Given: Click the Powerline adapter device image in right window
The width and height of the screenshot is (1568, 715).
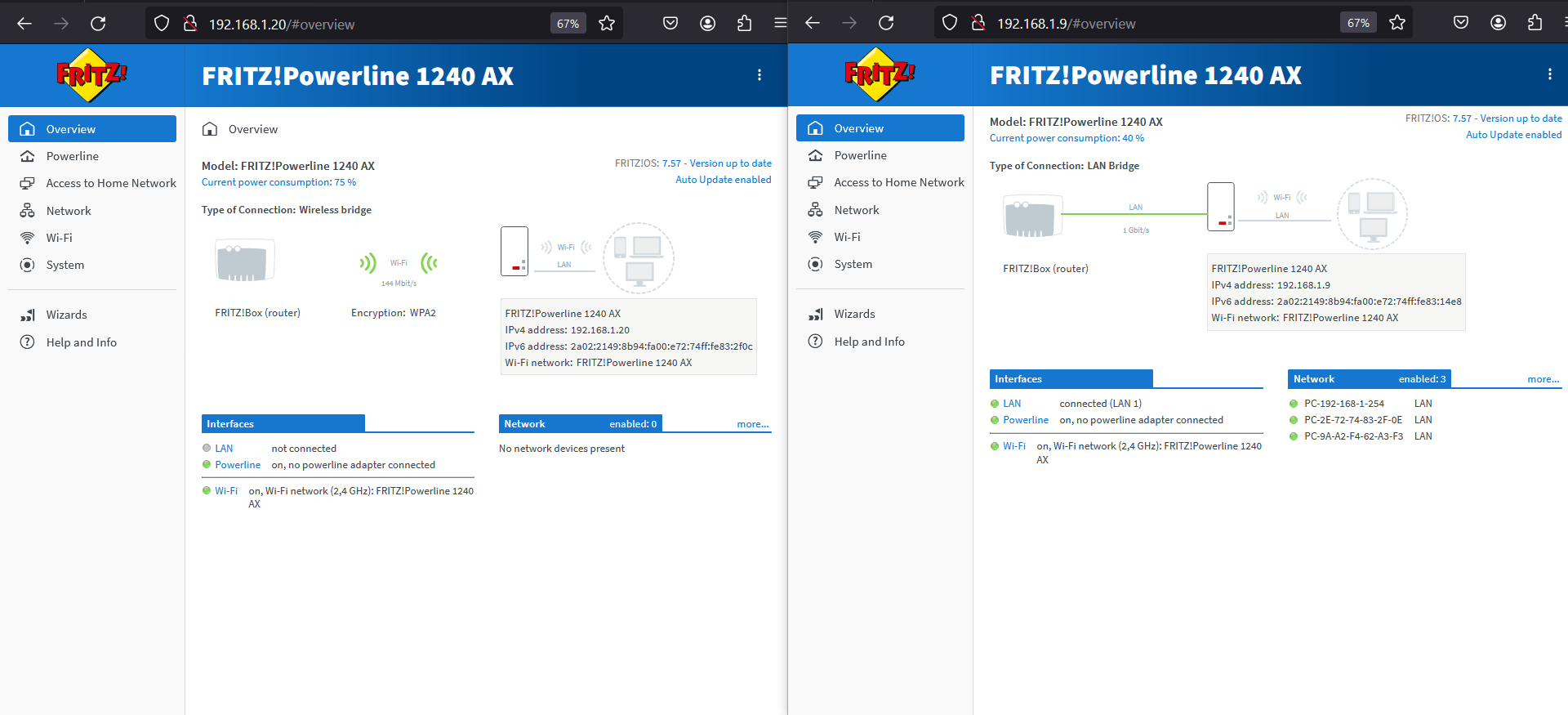Looking at the screenshot, I should point(1221,207).
